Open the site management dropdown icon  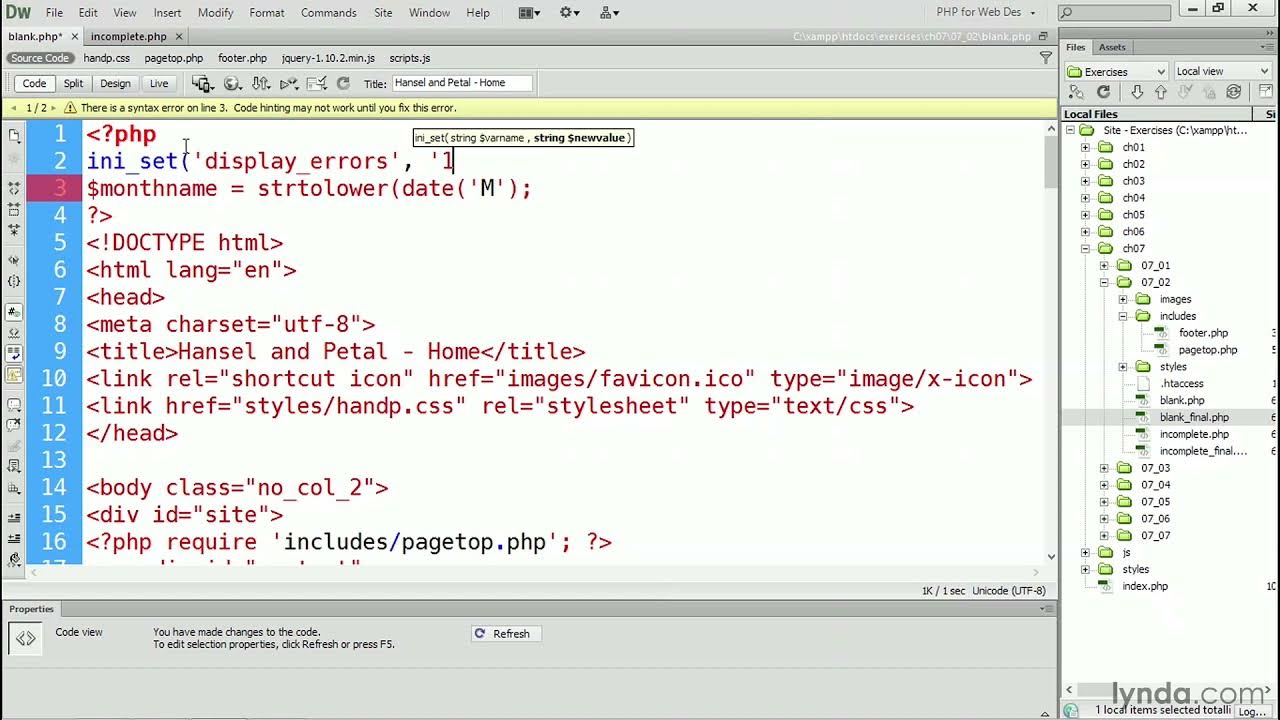coord(609,13)
